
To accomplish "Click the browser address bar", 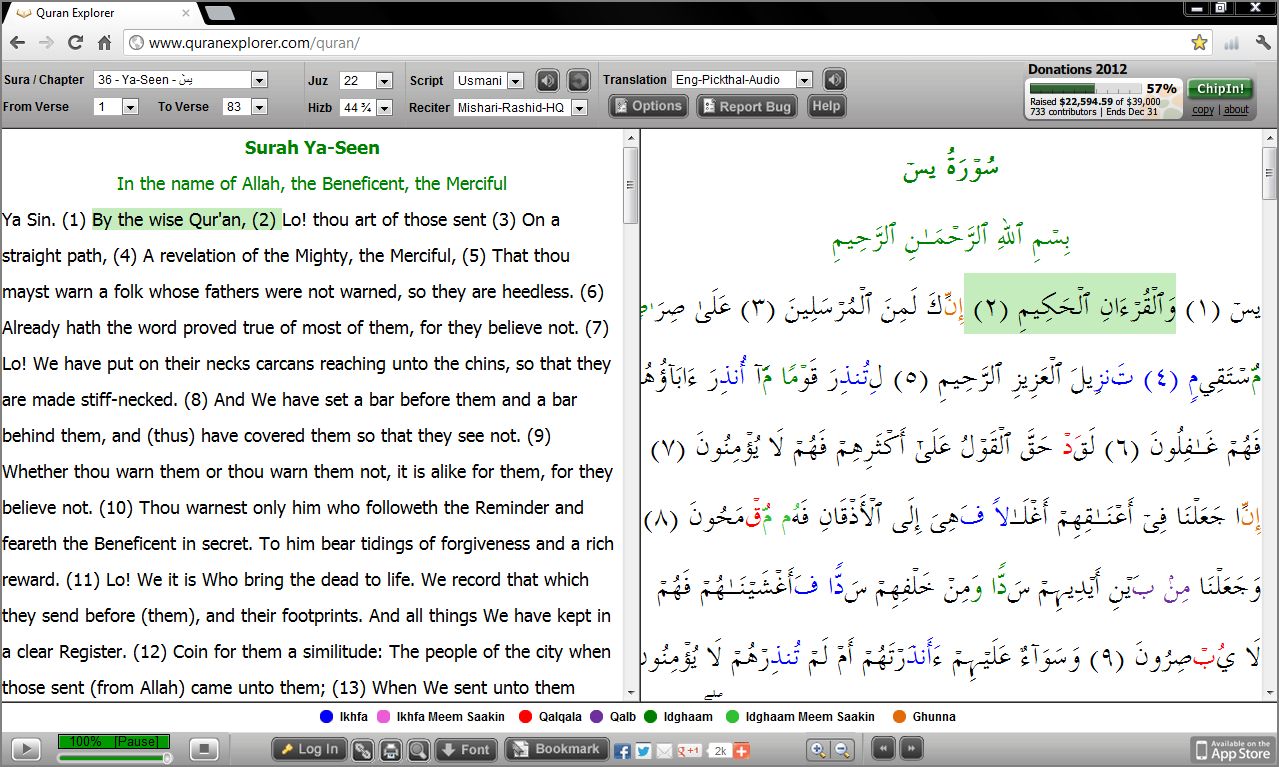I will (x=660, y=43).
